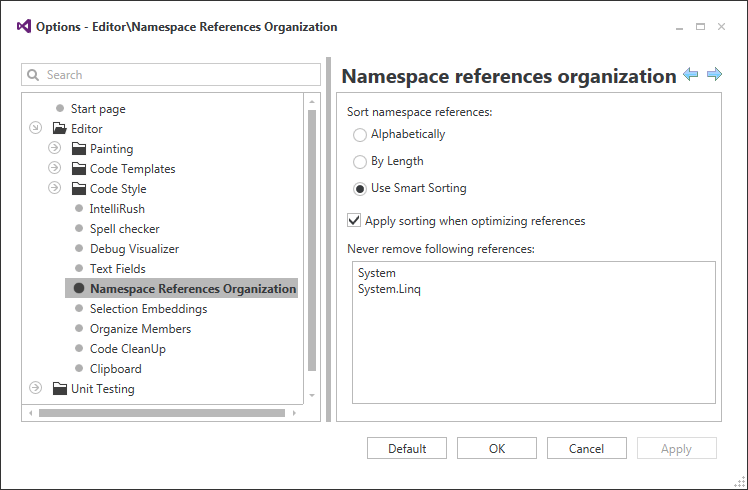Choose the By Length radio button
Image resolution: width=748 pixels, height=490 pixels.
[360, 162]
